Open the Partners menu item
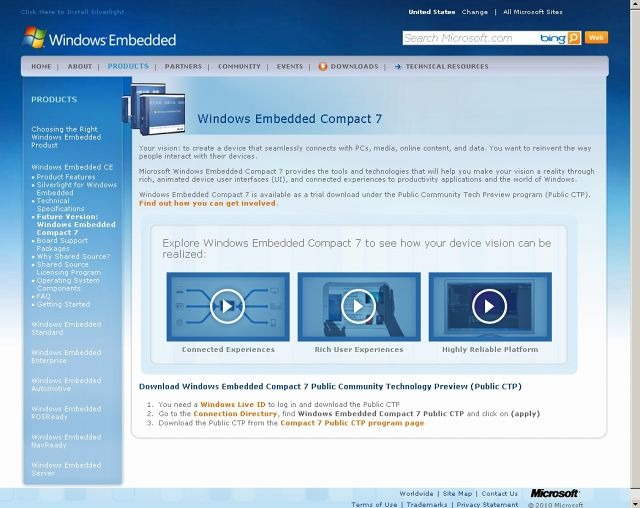640x508 pixels. [183, 67]
